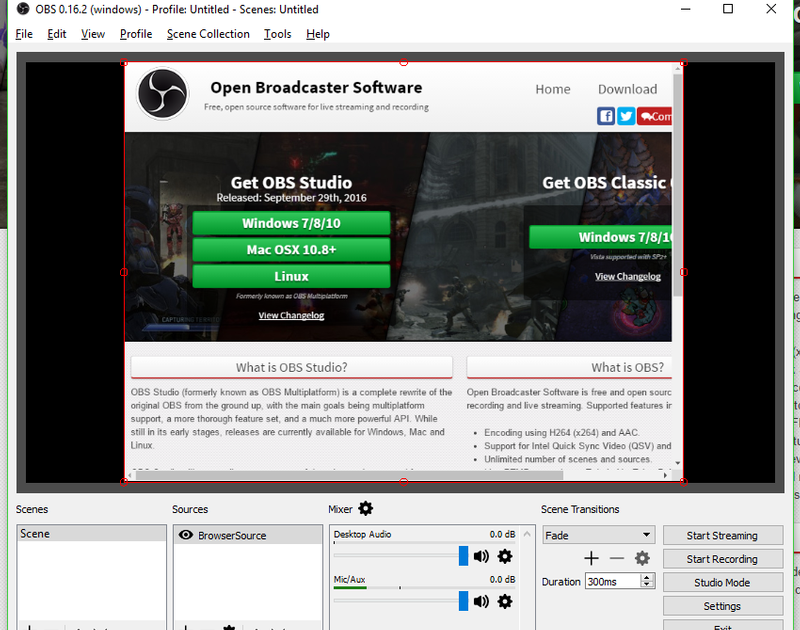Click the Duration 300ms field

coord(614,582)
